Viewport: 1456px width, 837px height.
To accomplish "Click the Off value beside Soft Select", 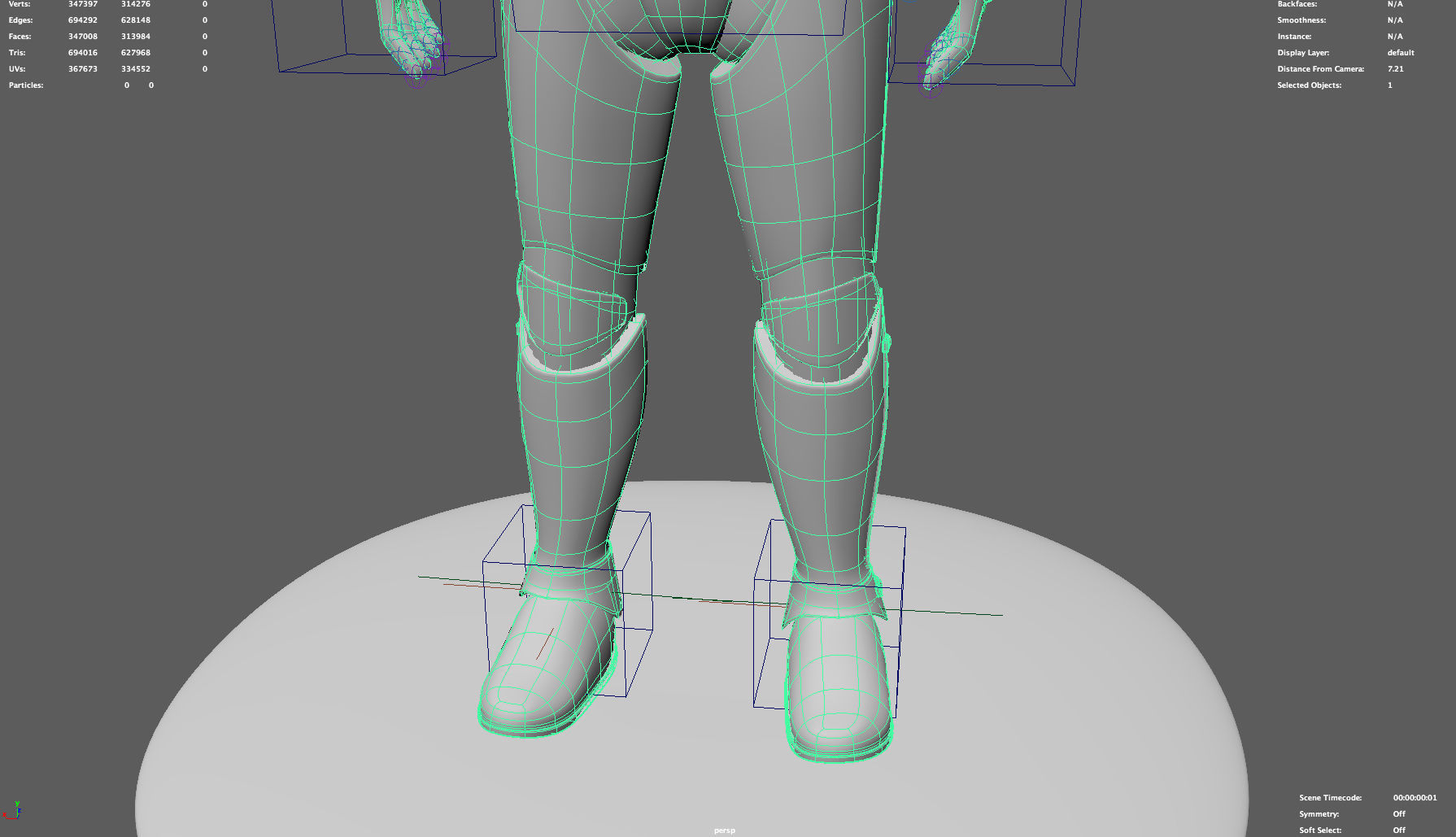I will tap(1399, 830).
